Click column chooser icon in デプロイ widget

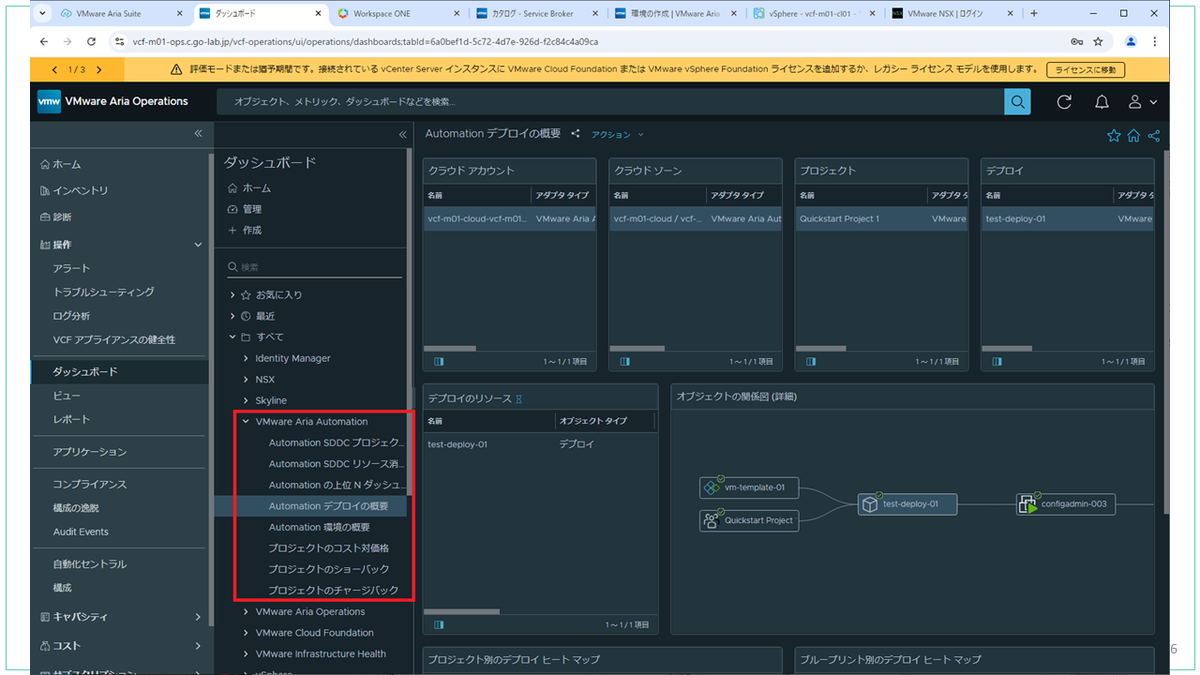point(997,361)
